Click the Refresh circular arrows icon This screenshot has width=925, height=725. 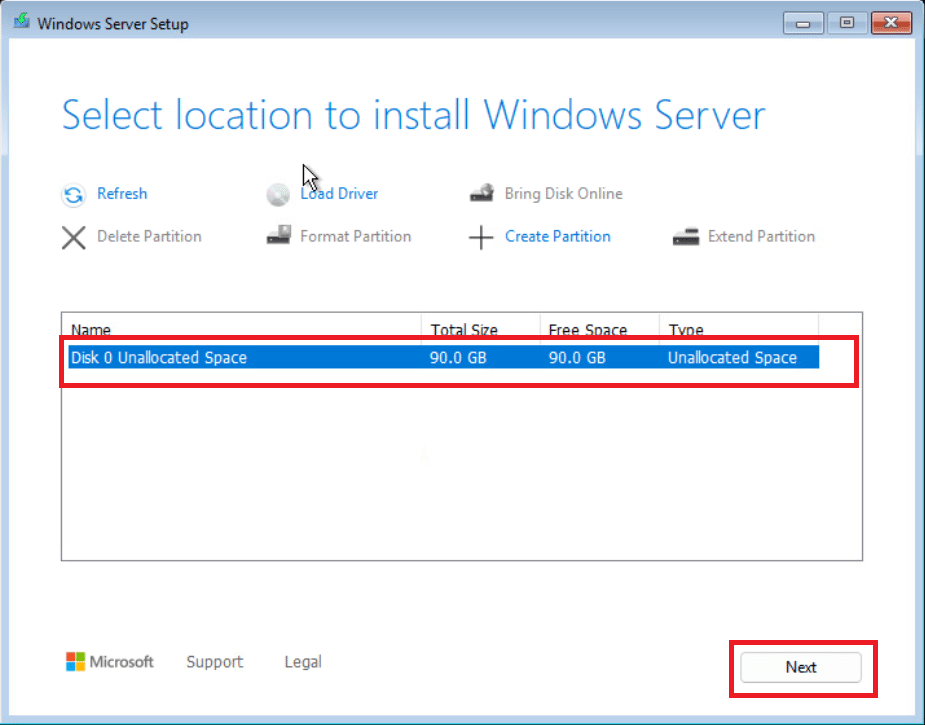coord(74,195)
